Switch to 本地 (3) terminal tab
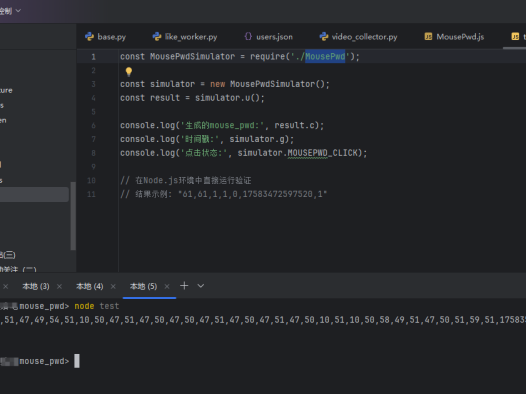 (36, 286)
